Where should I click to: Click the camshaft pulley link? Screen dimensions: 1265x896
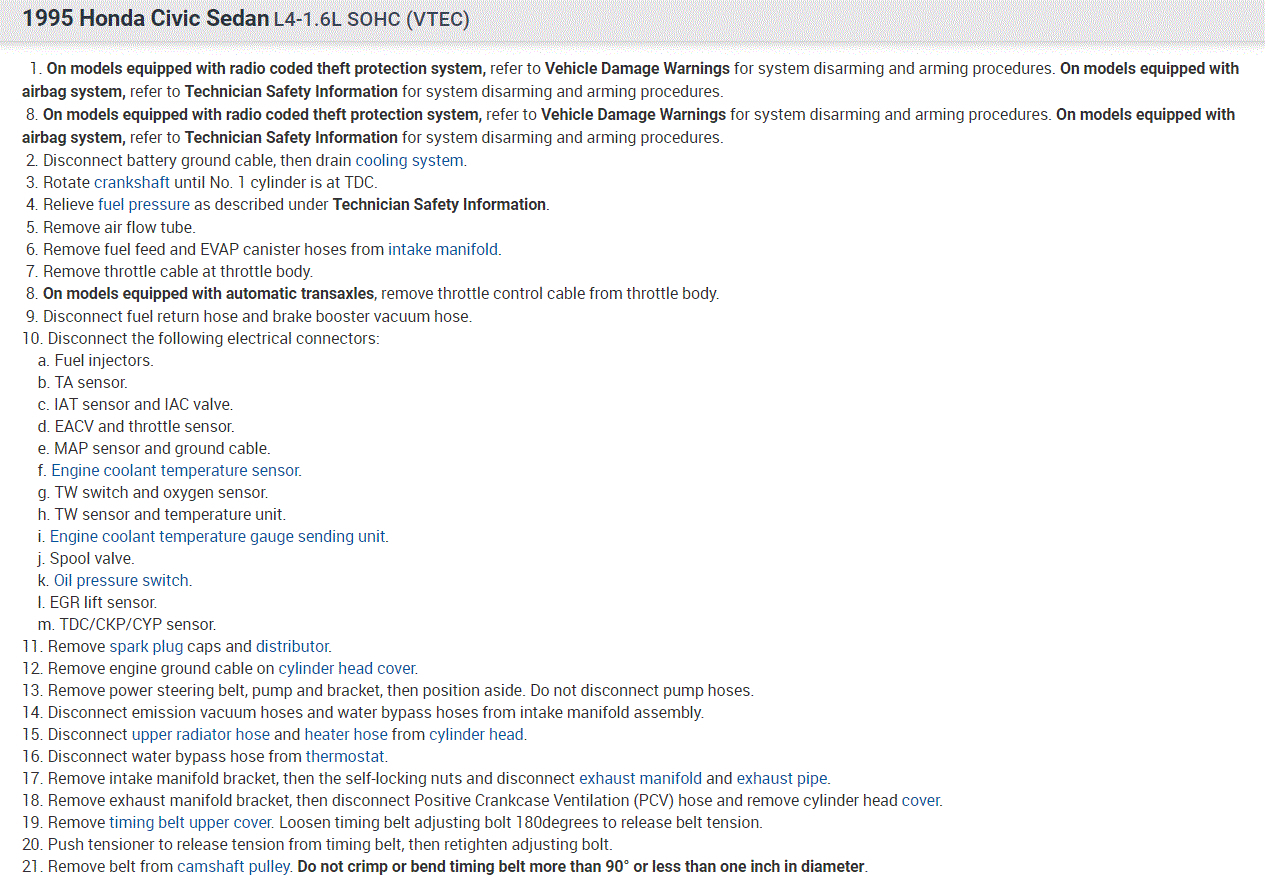click(234, 866)
